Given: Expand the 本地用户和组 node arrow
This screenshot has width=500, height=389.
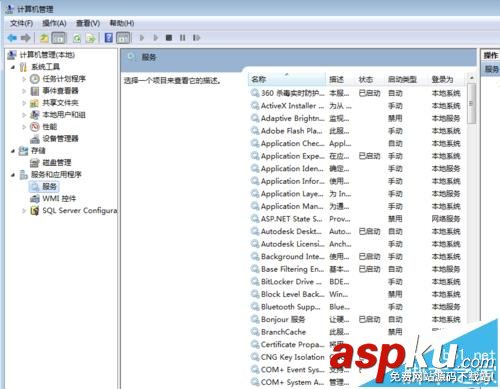Looking at the screenshot, I should pyautogui.click(x=24, y=115).
